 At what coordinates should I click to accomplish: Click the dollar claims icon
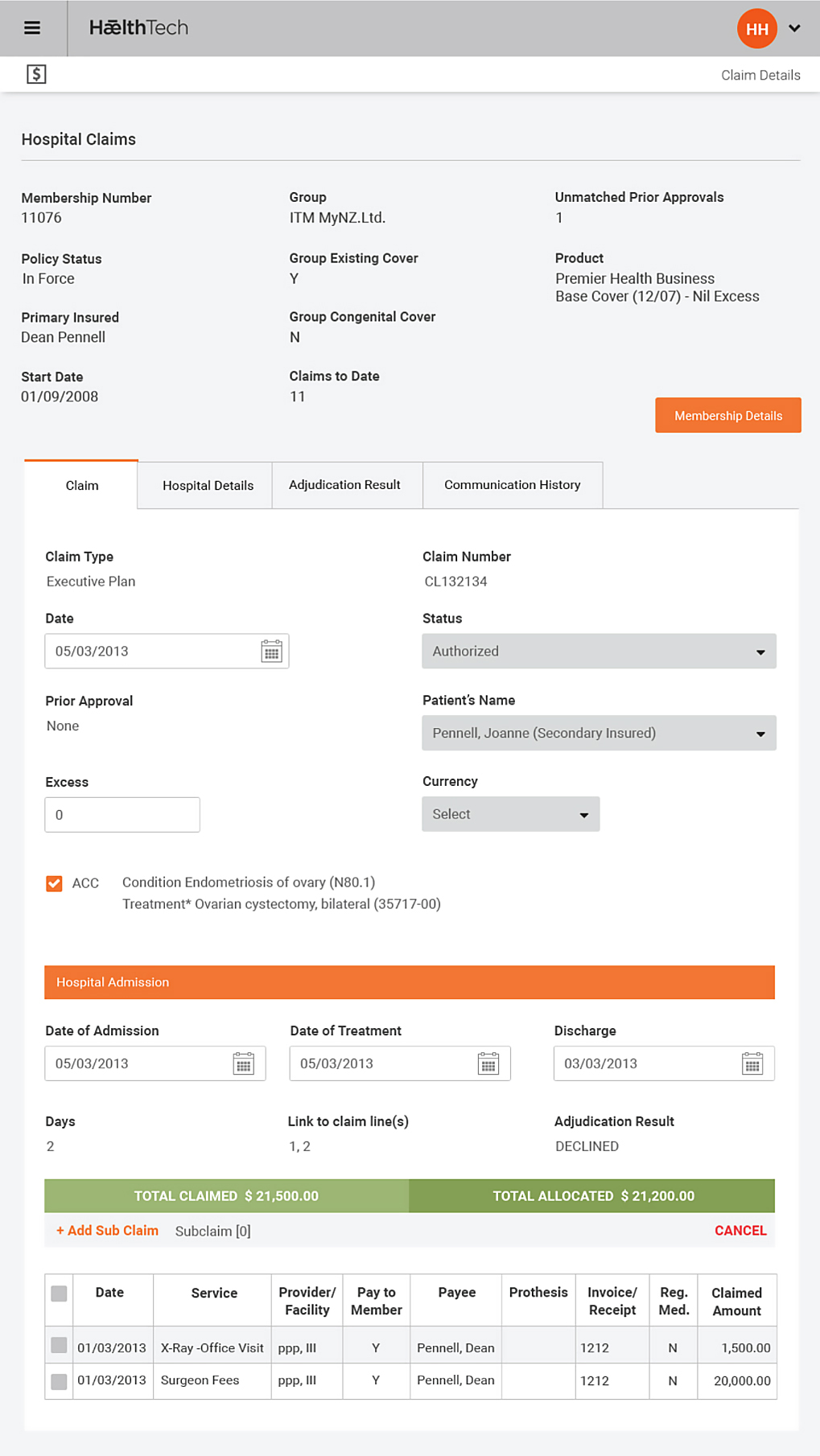point(36,75)
